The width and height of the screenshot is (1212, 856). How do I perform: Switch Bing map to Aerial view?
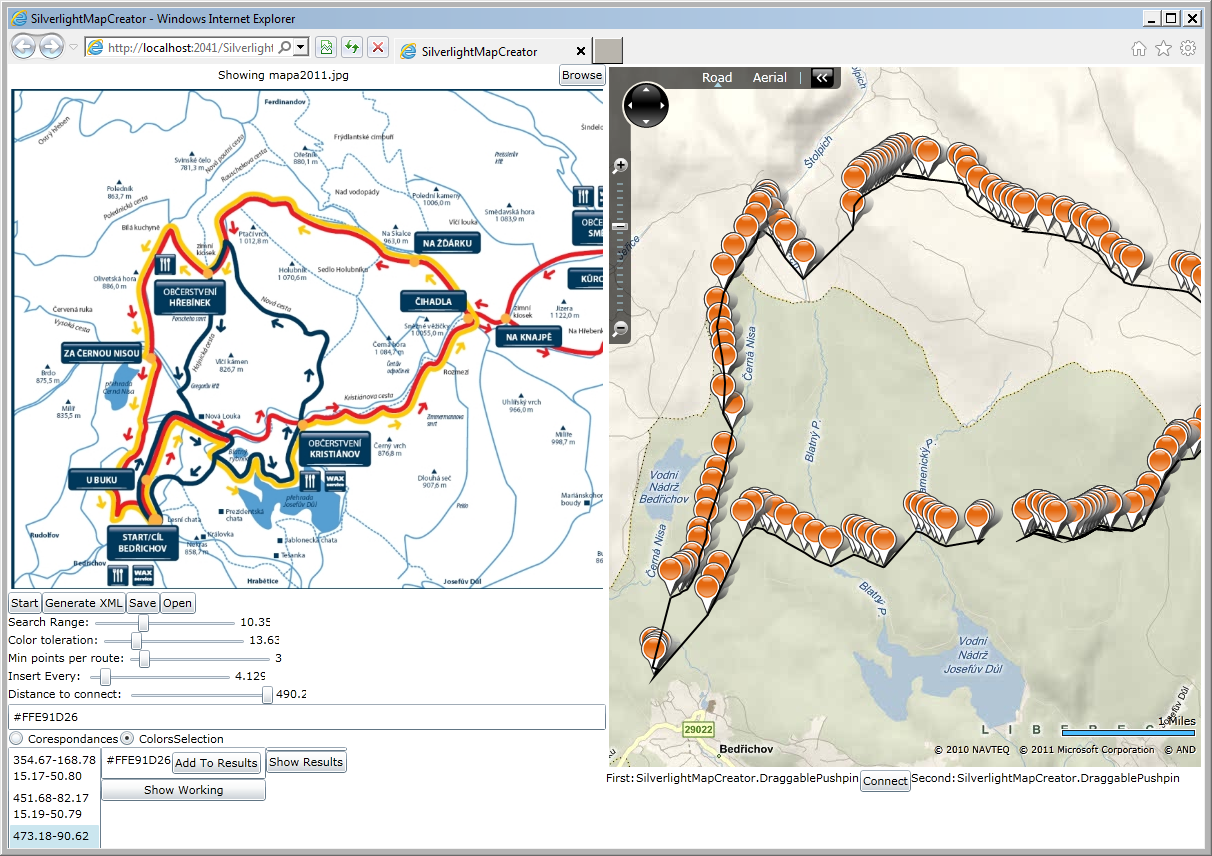[770, 77]
